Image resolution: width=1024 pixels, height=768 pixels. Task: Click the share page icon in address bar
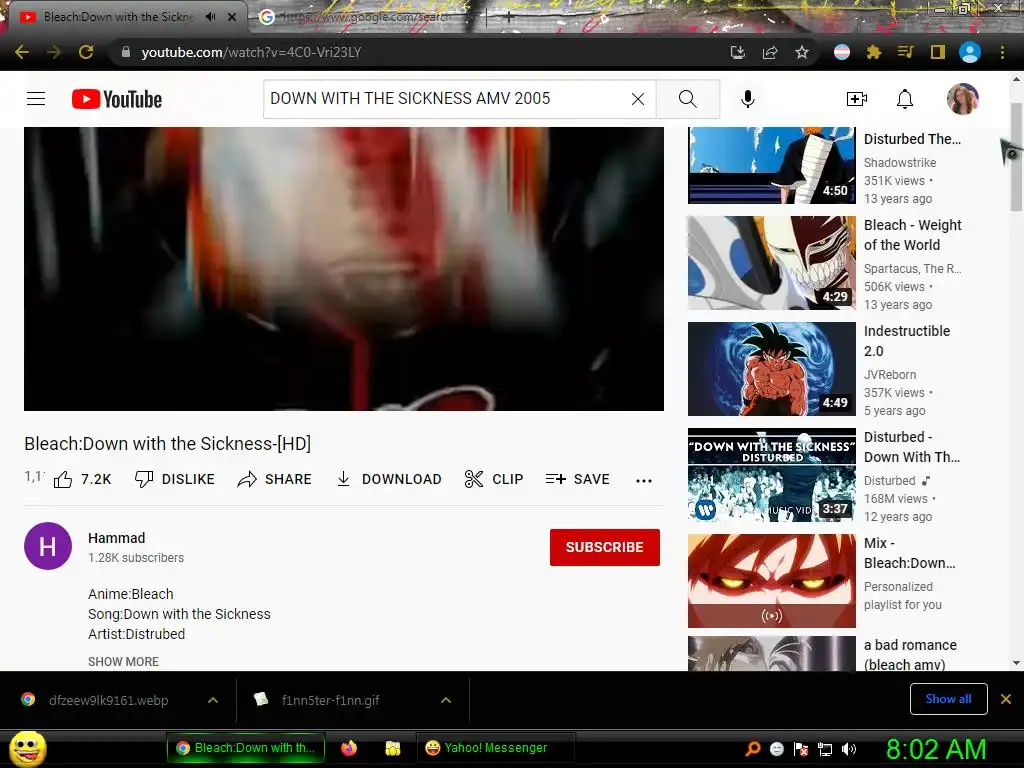click(770, 52)
